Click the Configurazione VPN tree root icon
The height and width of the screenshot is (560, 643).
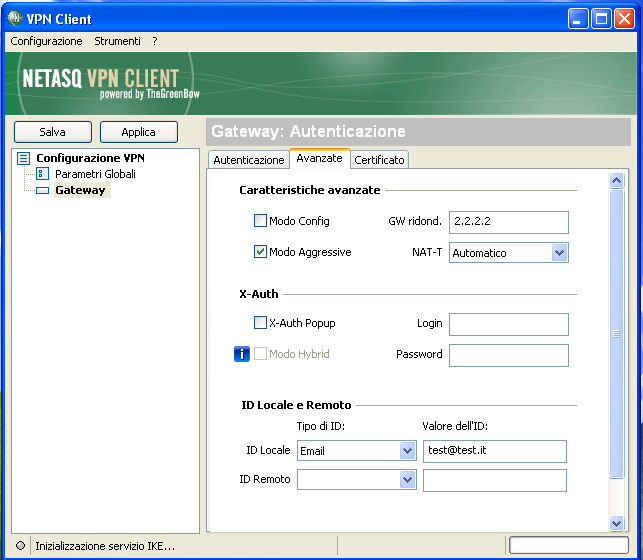(x=23, y=158)
